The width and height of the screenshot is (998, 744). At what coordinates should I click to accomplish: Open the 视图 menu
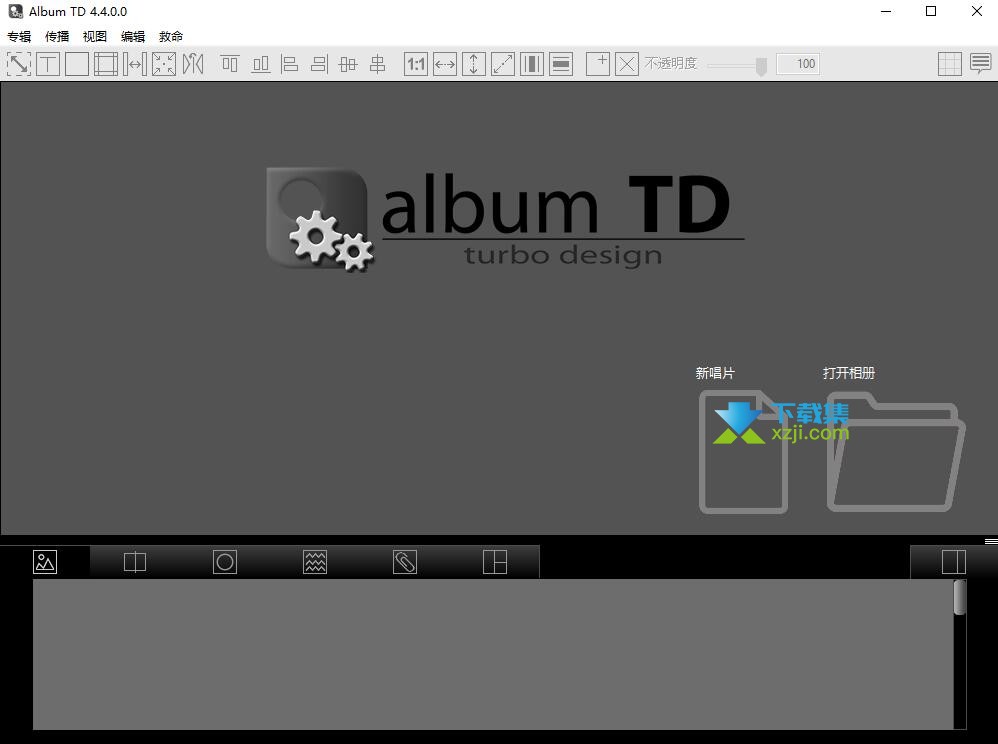point(95,36)
